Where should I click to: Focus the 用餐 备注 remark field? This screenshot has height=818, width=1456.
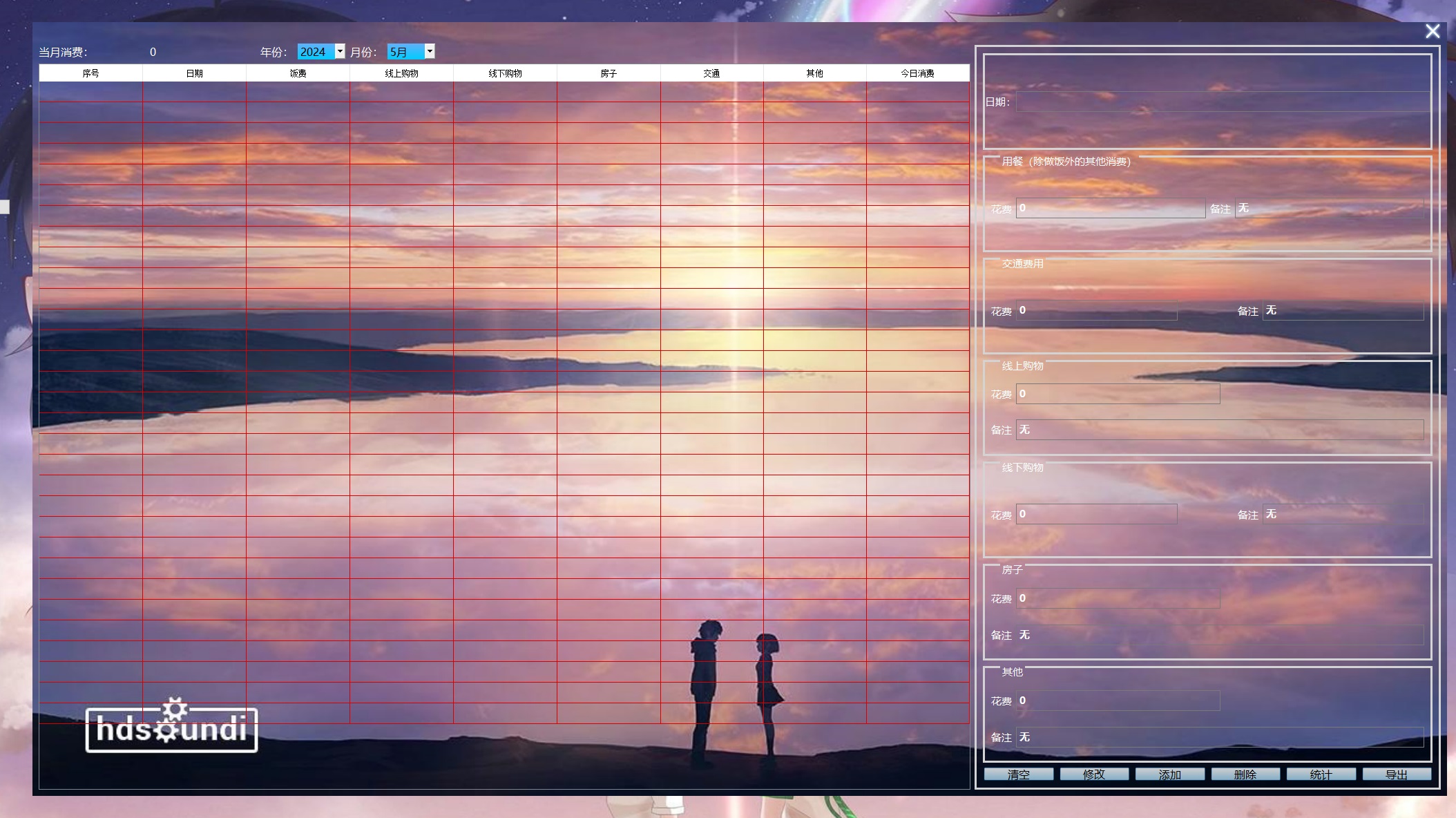coord(1330,208)
